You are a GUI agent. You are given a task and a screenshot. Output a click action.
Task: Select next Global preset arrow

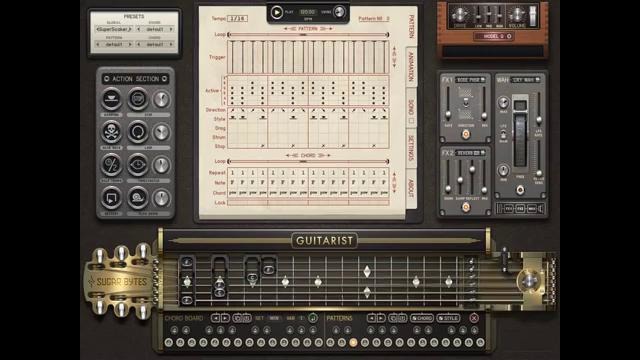point(130,29)
